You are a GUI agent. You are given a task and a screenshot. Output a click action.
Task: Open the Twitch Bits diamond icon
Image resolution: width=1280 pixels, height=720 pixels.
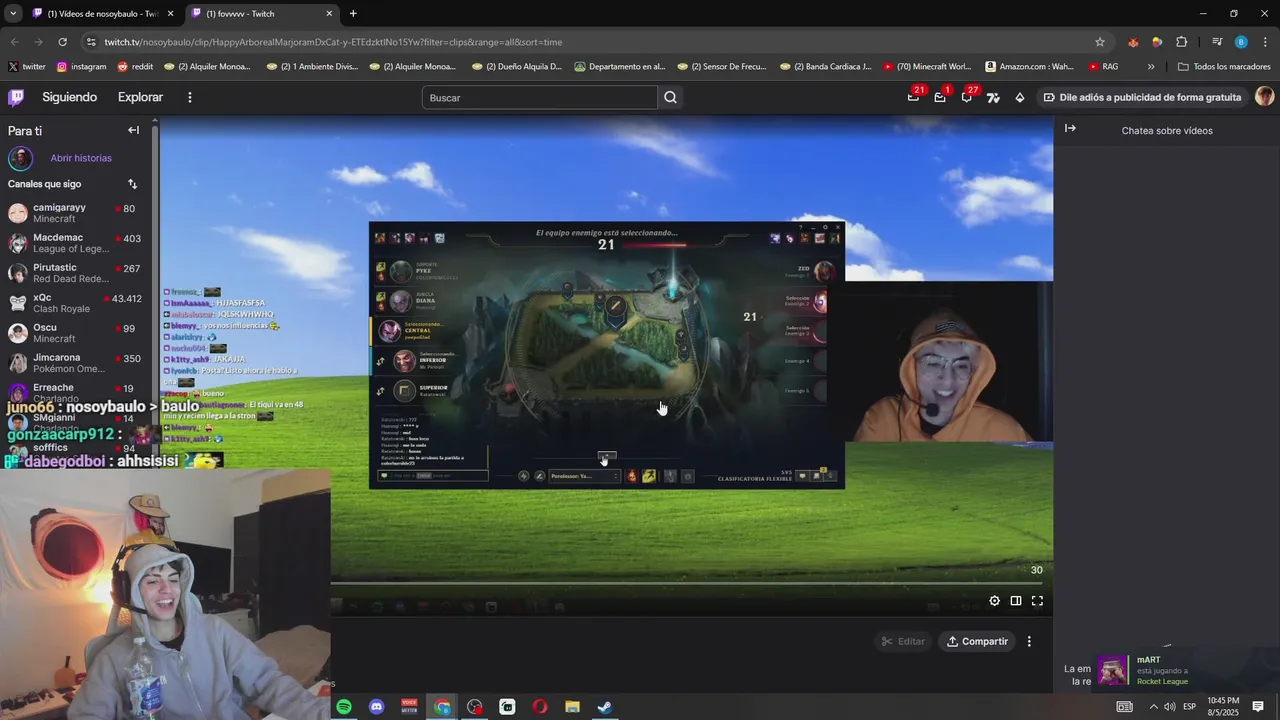point(1019,97)
